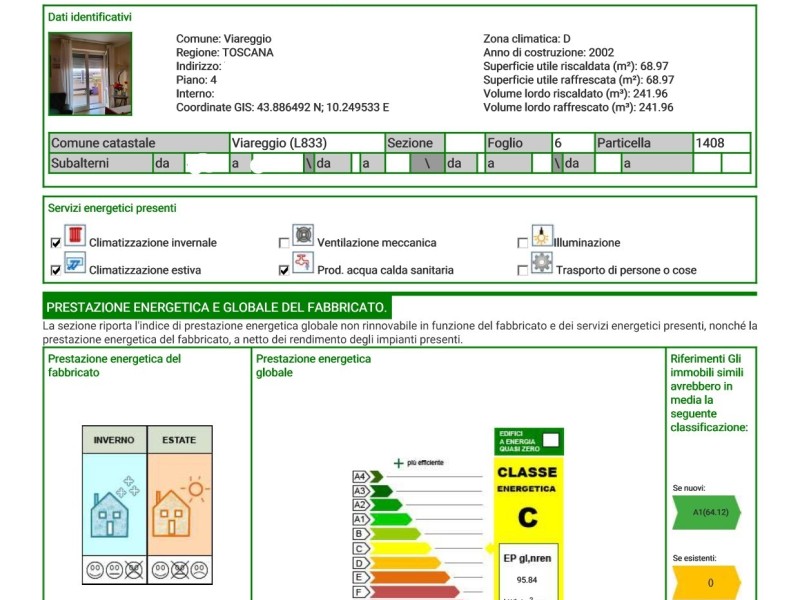Click the neutral smiley face under INVERNO
Viewport: 800px width, 600px height.
114,569
